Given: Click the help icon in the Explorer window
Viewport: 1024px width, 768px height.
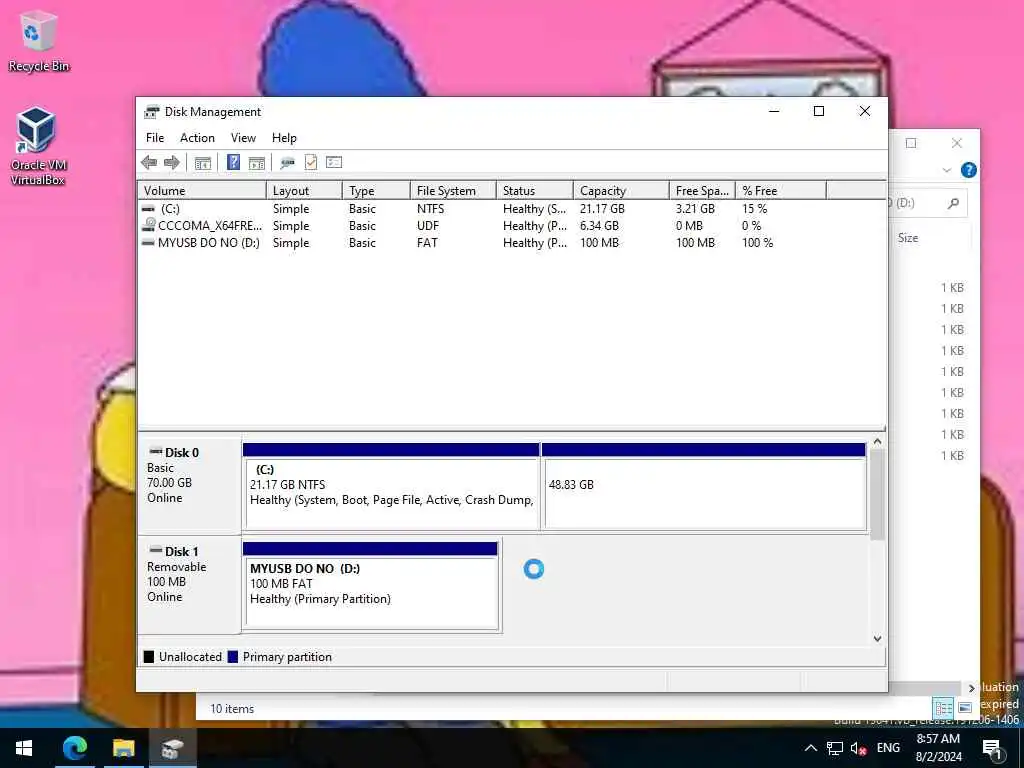Looking at the screenshot, I should [968, 170].
